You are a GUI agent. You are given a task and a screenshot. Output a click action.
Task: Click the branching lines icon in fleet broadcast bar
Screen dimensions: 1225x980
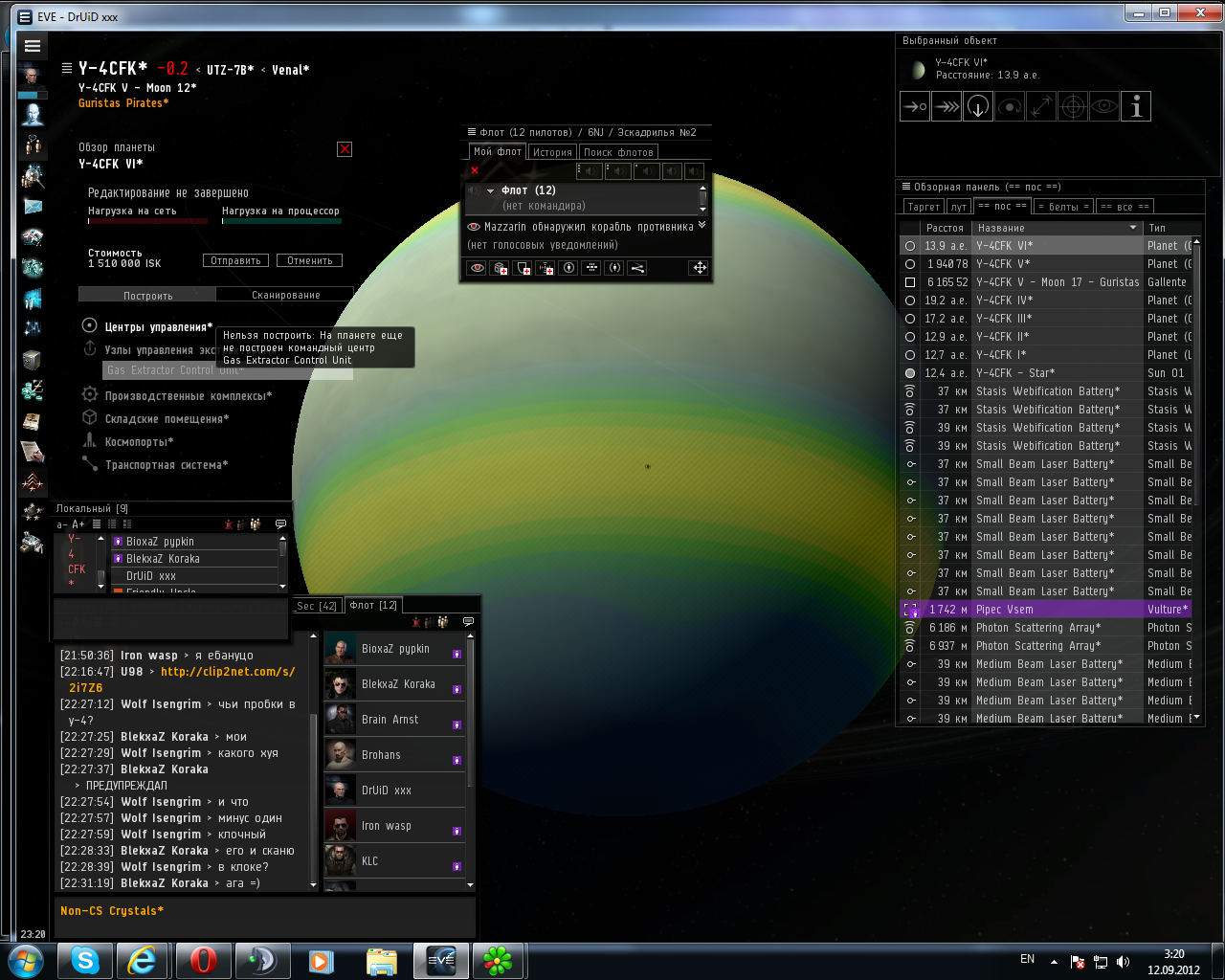coord(637,268)
